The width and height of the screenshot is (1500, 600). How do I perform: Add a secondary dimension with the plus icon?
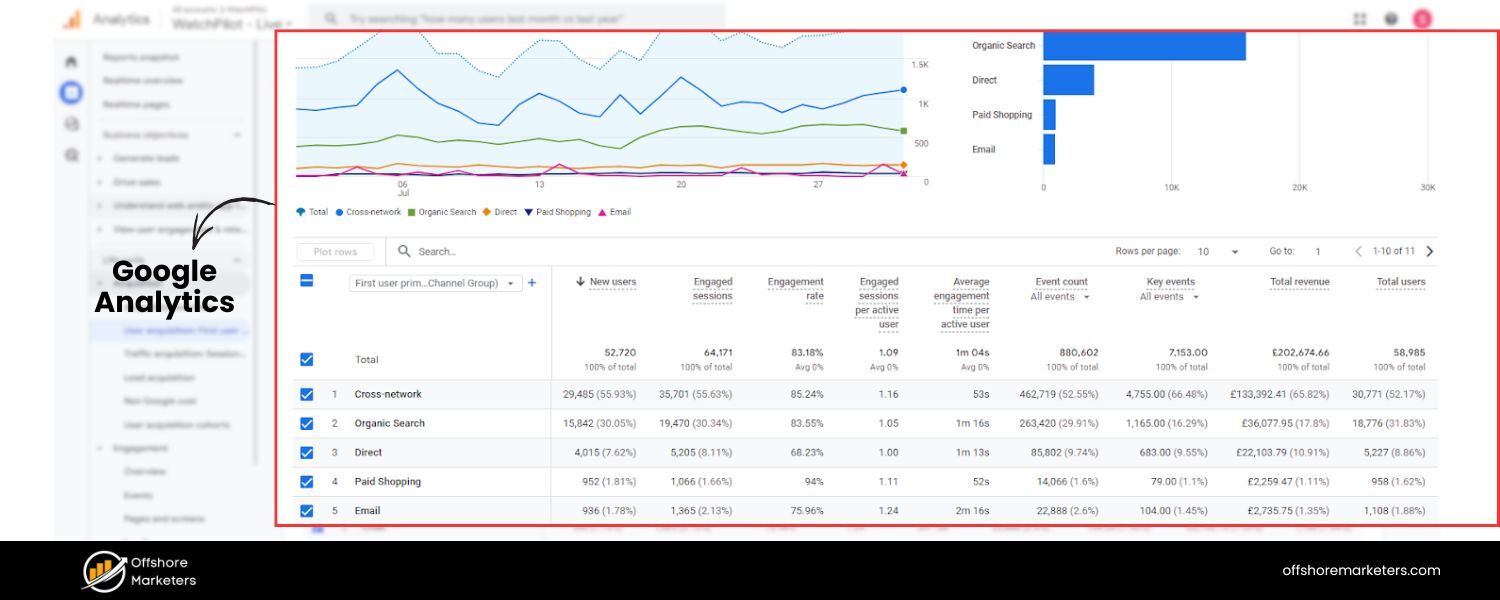pos(531,283)
